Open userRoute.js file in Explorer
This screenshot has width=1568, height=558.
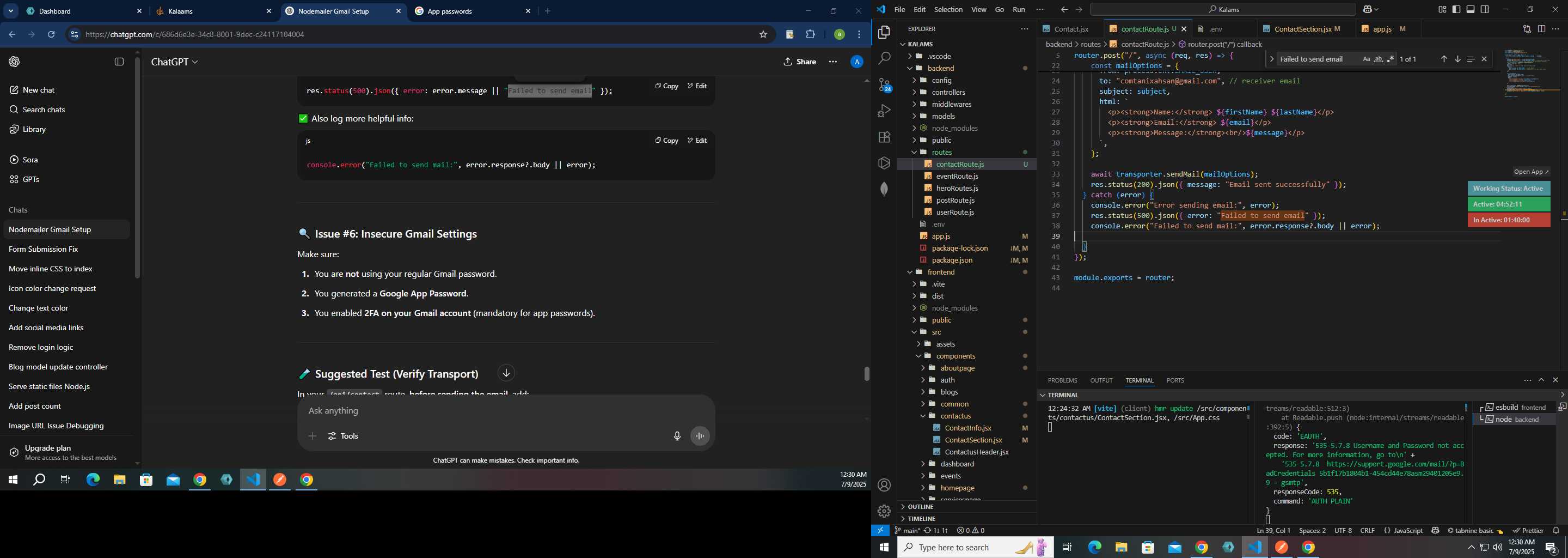[955, 212]
